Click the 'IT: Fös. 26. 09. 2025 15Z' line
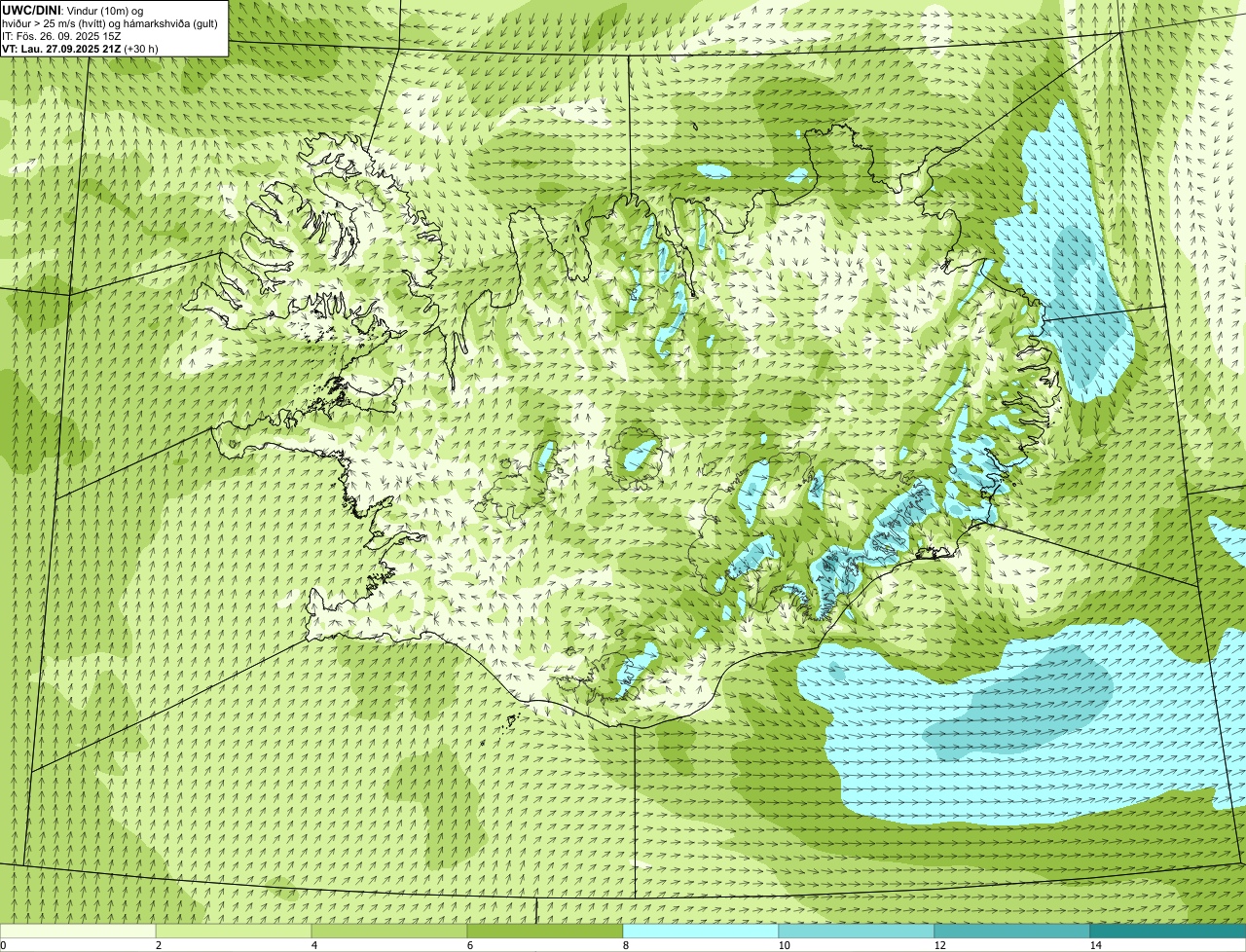Viewport: 1246px width, 952px height. (x=61, y=35)
